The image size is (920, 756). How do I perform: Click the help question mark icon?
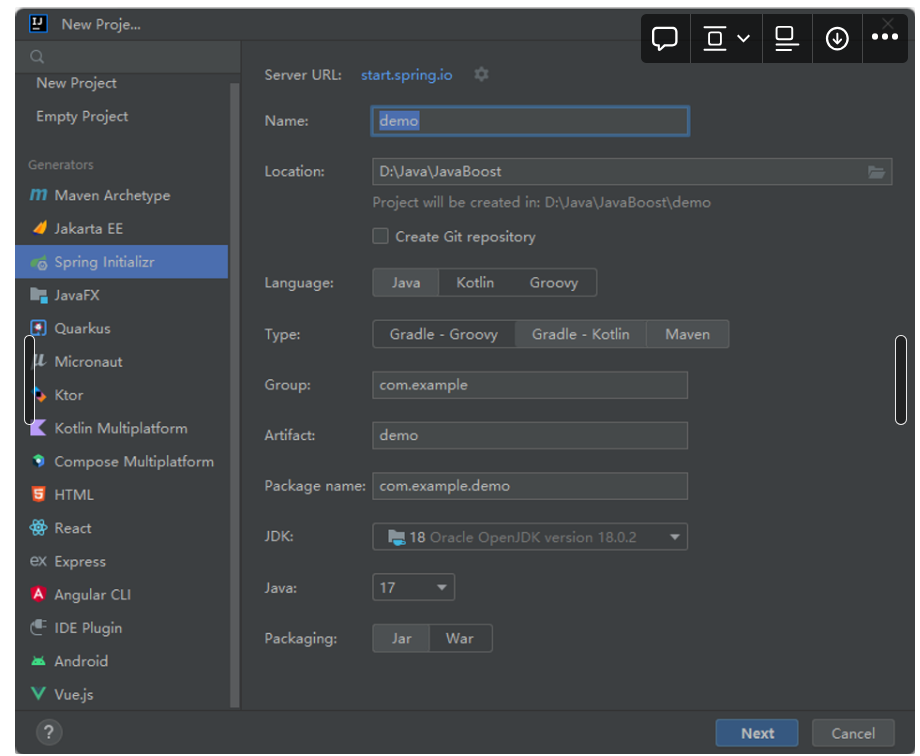pyautogui.click(x=49, y=732)
